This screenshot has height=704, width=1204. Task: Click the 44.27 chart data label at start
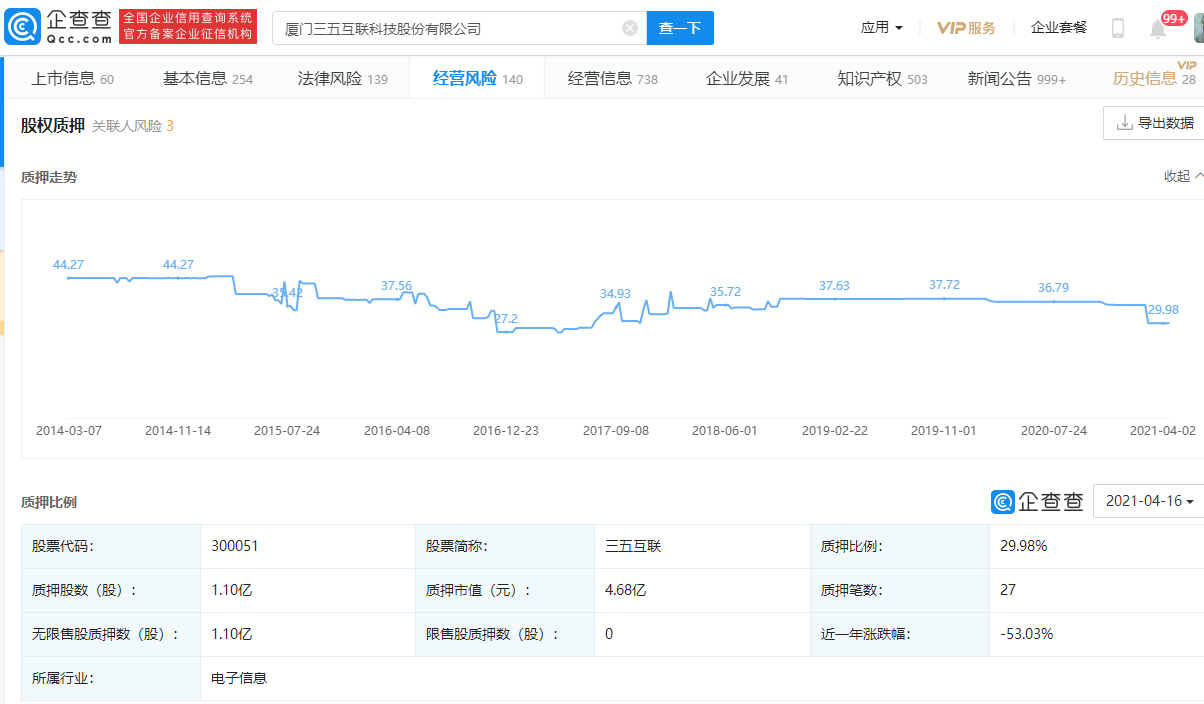[68, 265]
